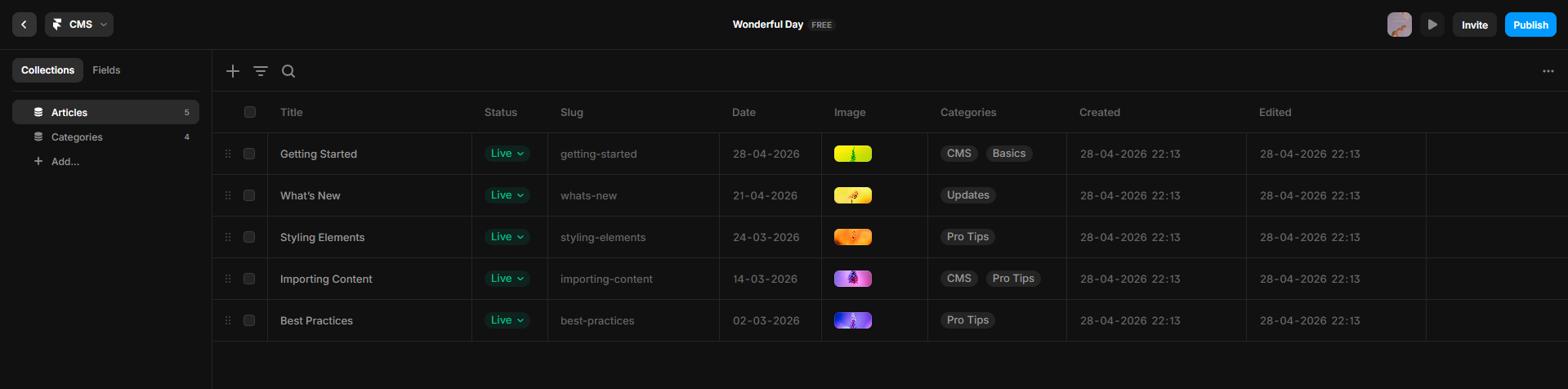Toggle the select-all header checkbox
This screenshot has height=389, width=1568.
pos(250,112)
